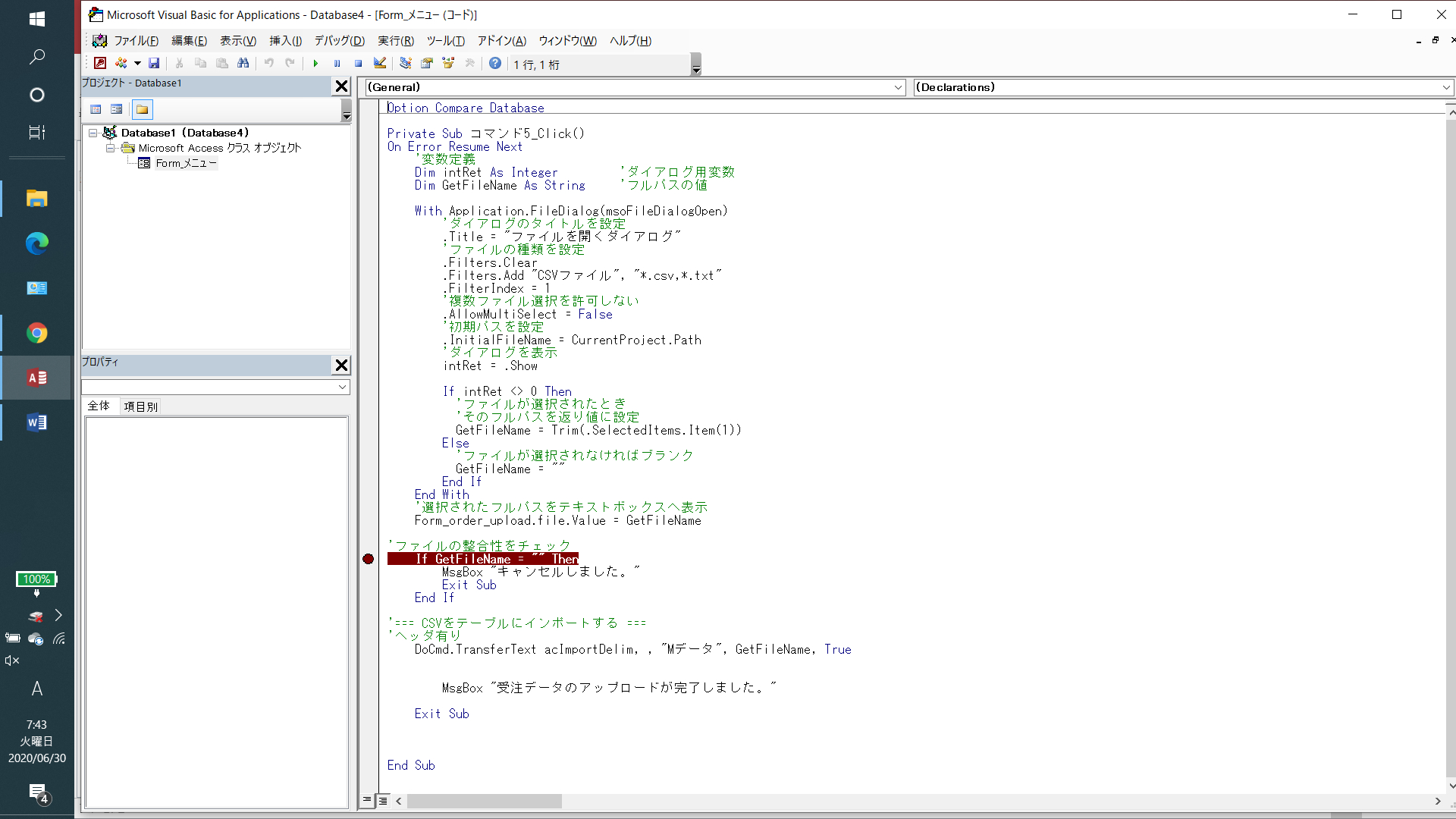
Task: Click the Reset stop square icon
Action: (x=358, y=64)
